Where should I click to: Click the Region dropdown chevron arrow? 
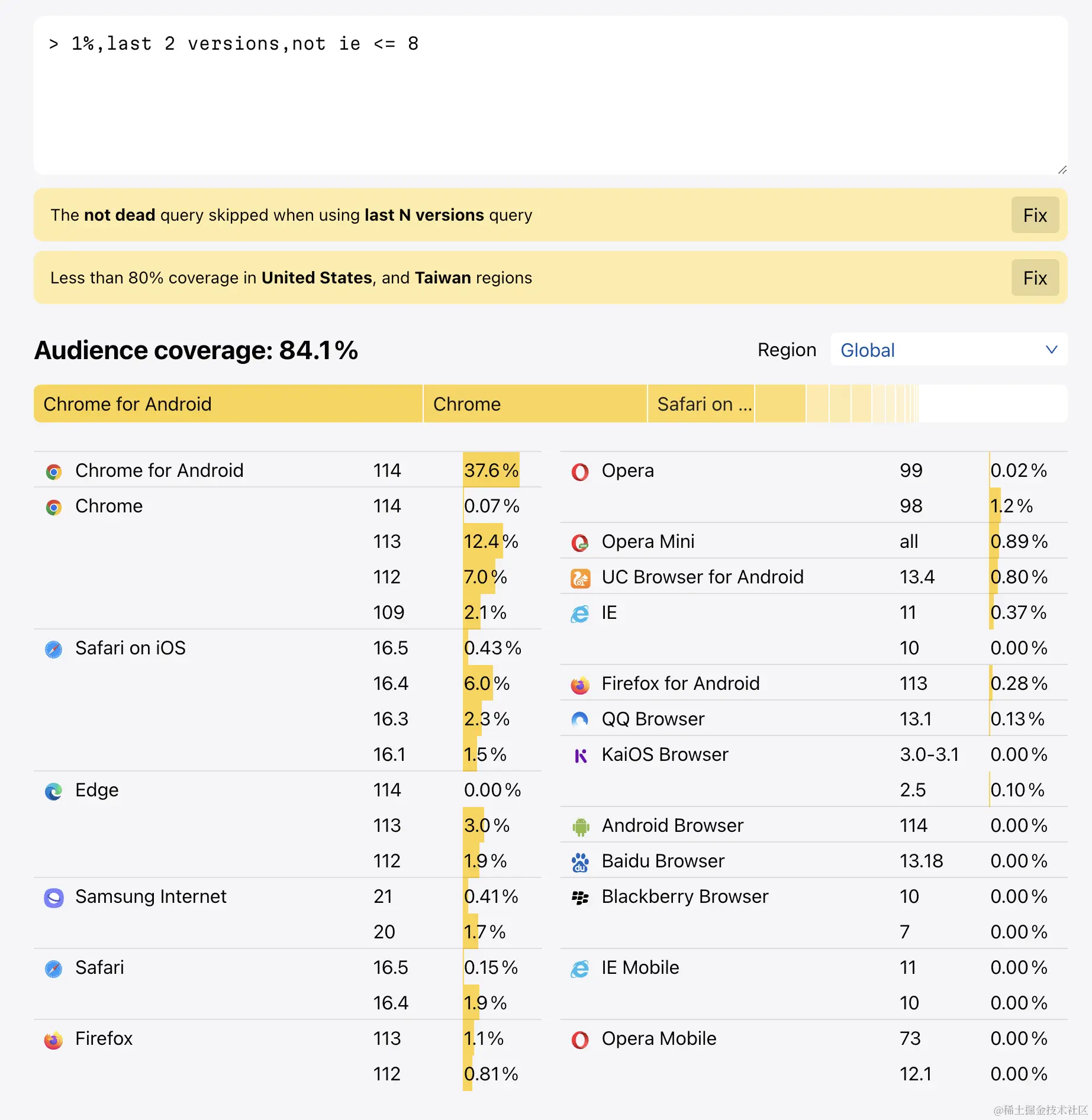click(1051, 350)
